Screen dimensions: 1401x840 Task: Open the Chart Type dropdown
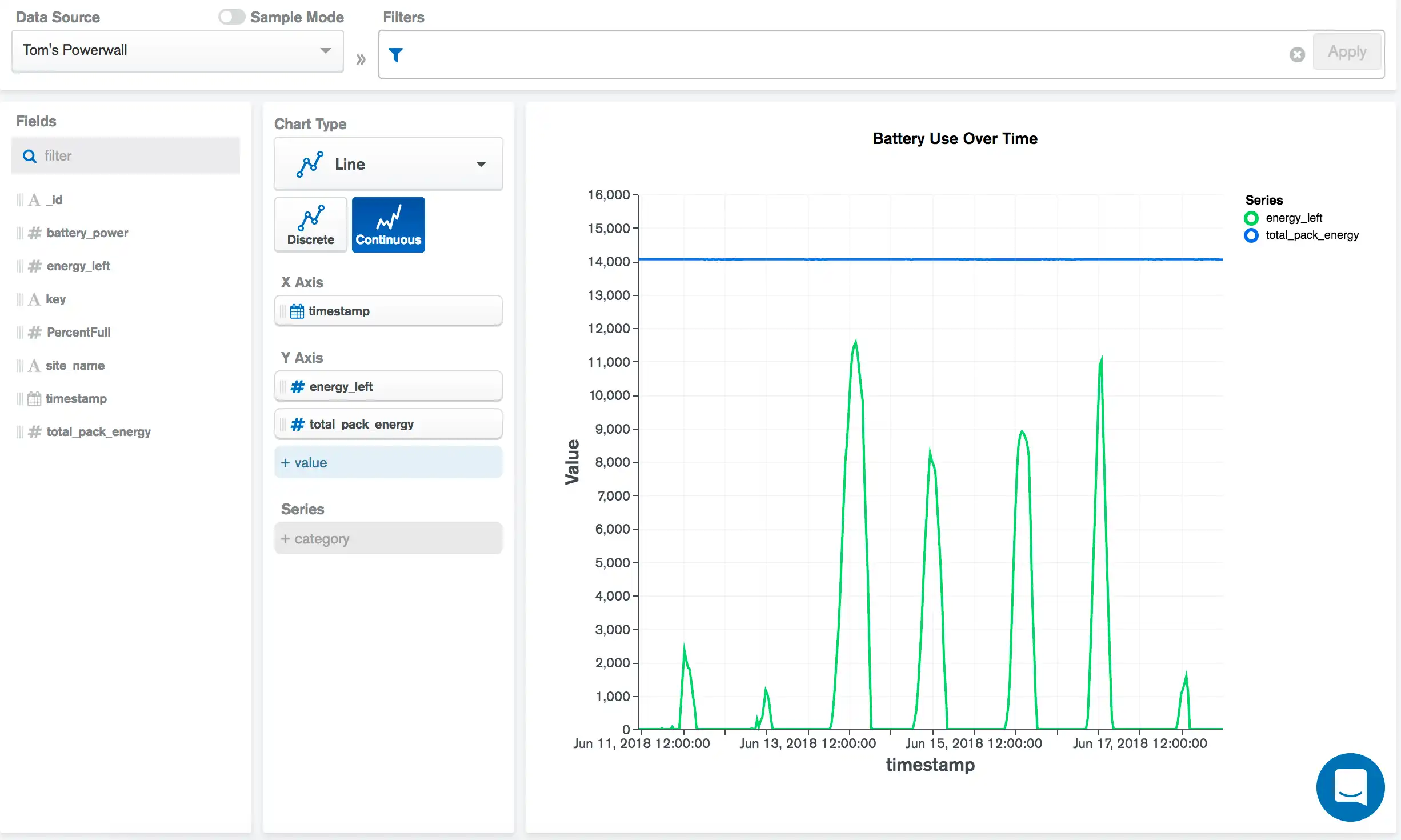(x=389, y=164)
